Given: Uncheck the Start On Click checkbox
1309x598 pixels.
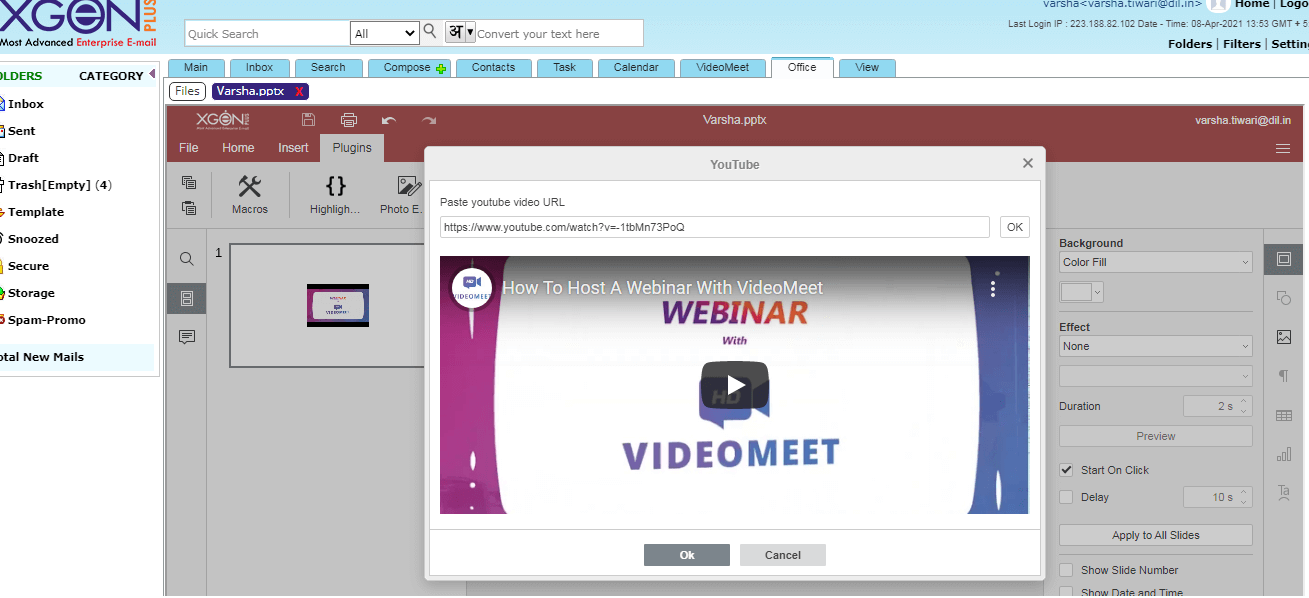Looking at the screenshot, I should click(1067, 470).
